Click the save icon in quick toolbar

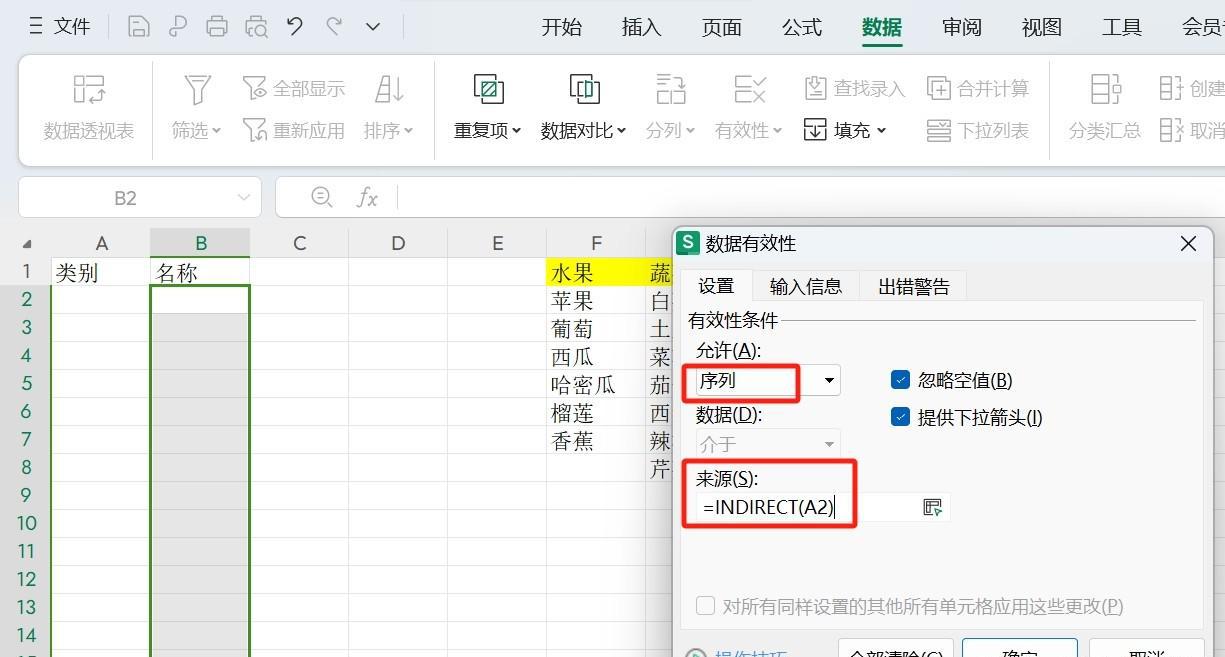point(139,26)
